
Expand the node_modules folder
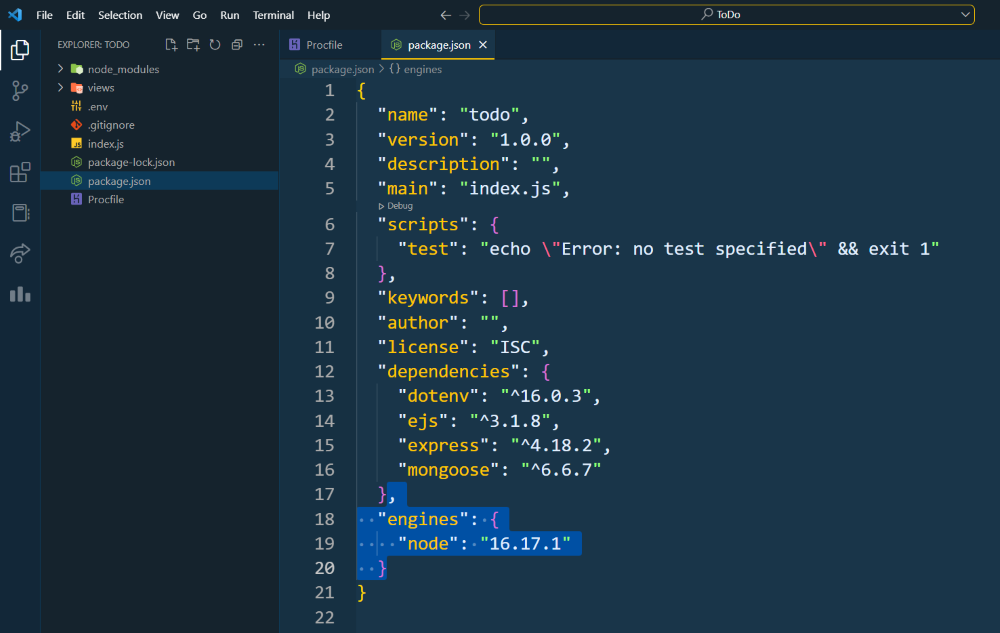123,69
